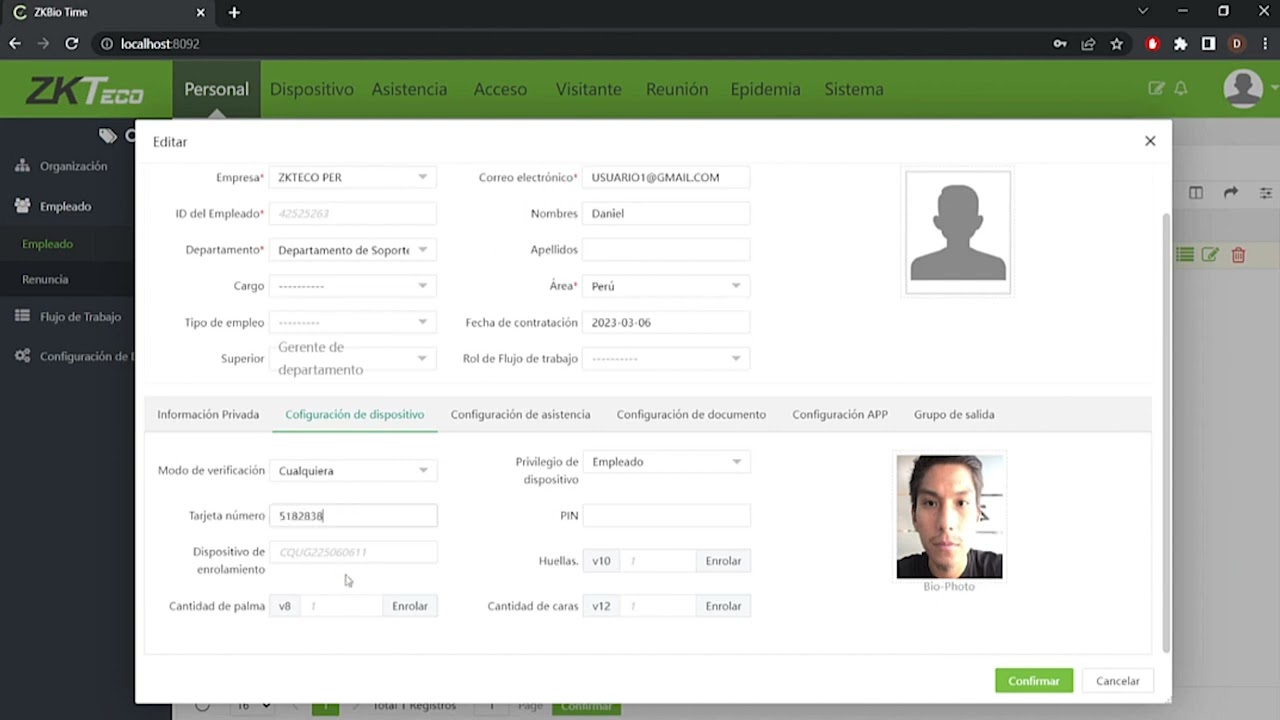Image resolution: width=1280 pixels, height=720 pixels.
Task: Click the Flujo de Trabajo sidebar icon
Action: coord(22,316)
